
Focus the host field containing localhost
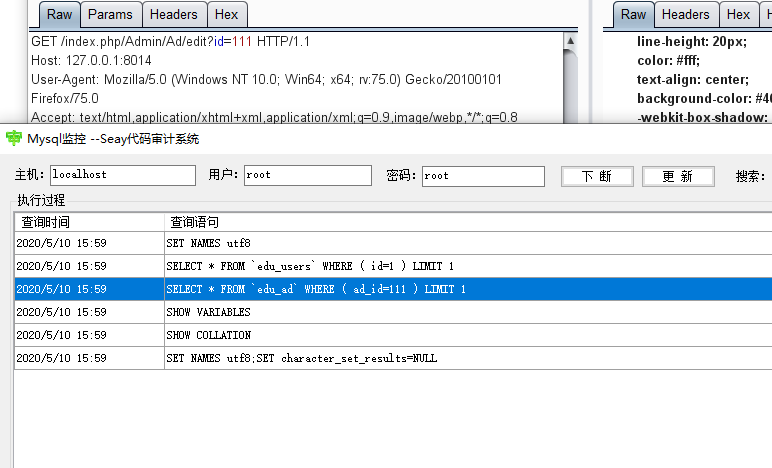pyautogui.click(x=123, y=175)
